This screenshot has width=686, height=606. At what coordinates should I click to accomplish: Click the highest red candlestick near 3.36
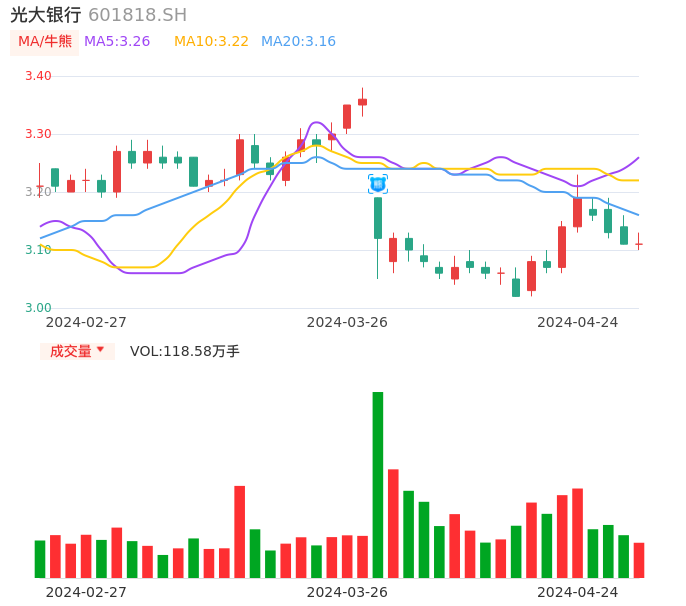(362, 101)
